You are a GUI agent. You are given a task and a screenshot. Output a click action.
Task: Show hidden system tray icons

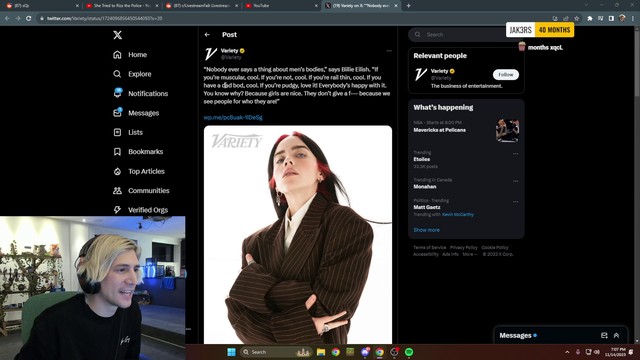[567, 352]
